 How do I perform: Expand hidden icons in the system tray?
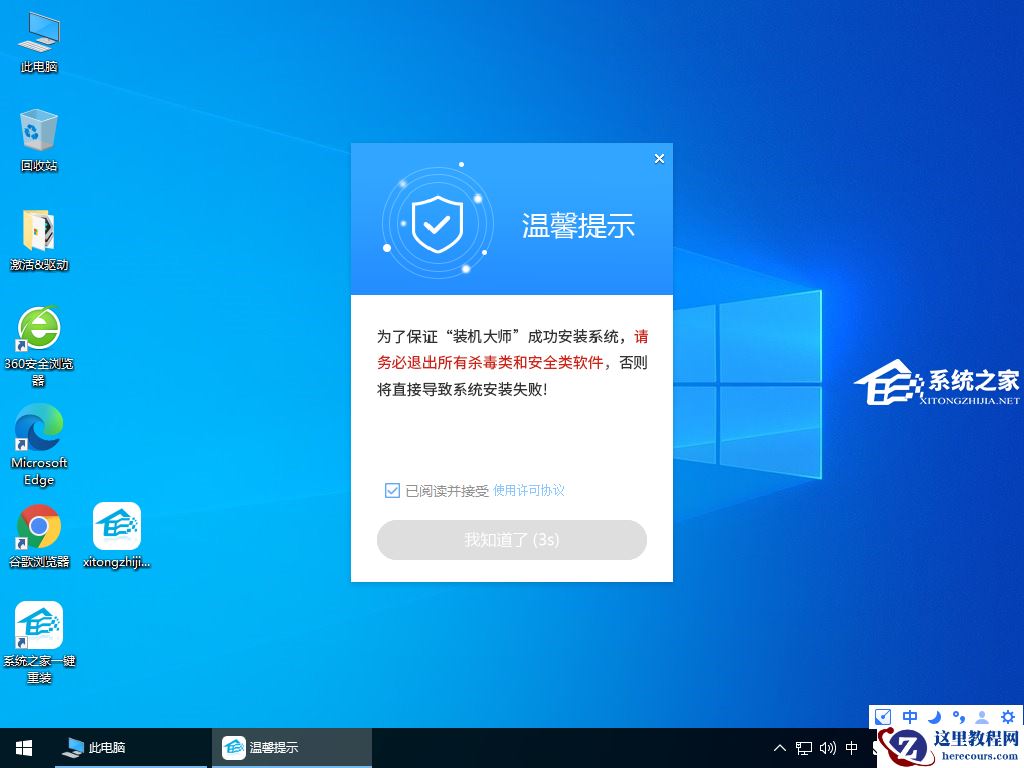coord(779,747)
